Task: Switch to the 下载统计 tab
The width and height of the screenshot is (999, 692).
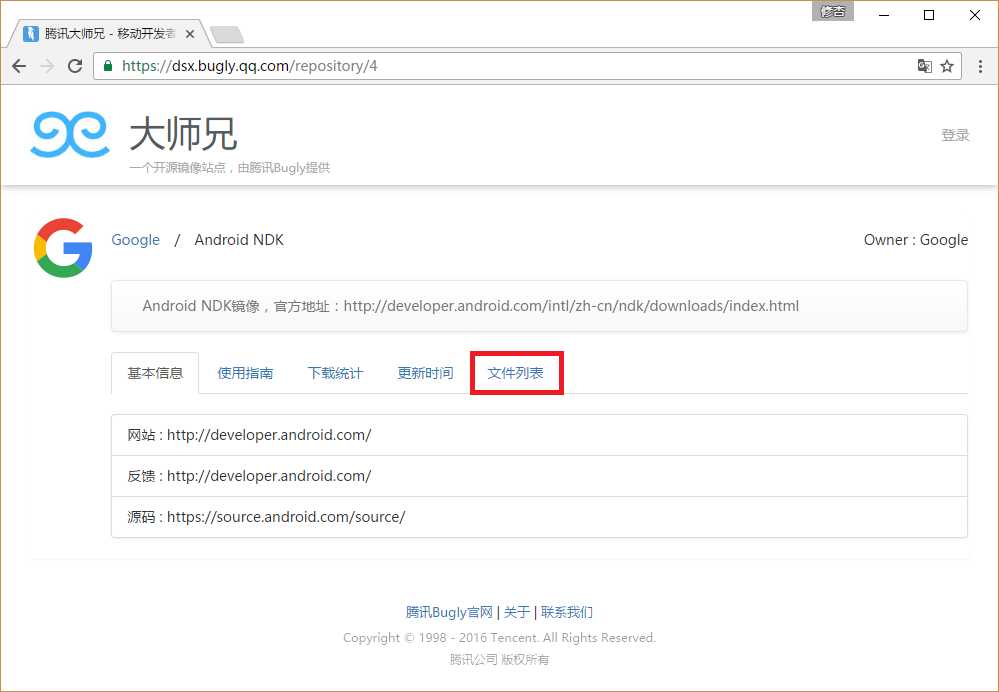Action: (335, 373)
